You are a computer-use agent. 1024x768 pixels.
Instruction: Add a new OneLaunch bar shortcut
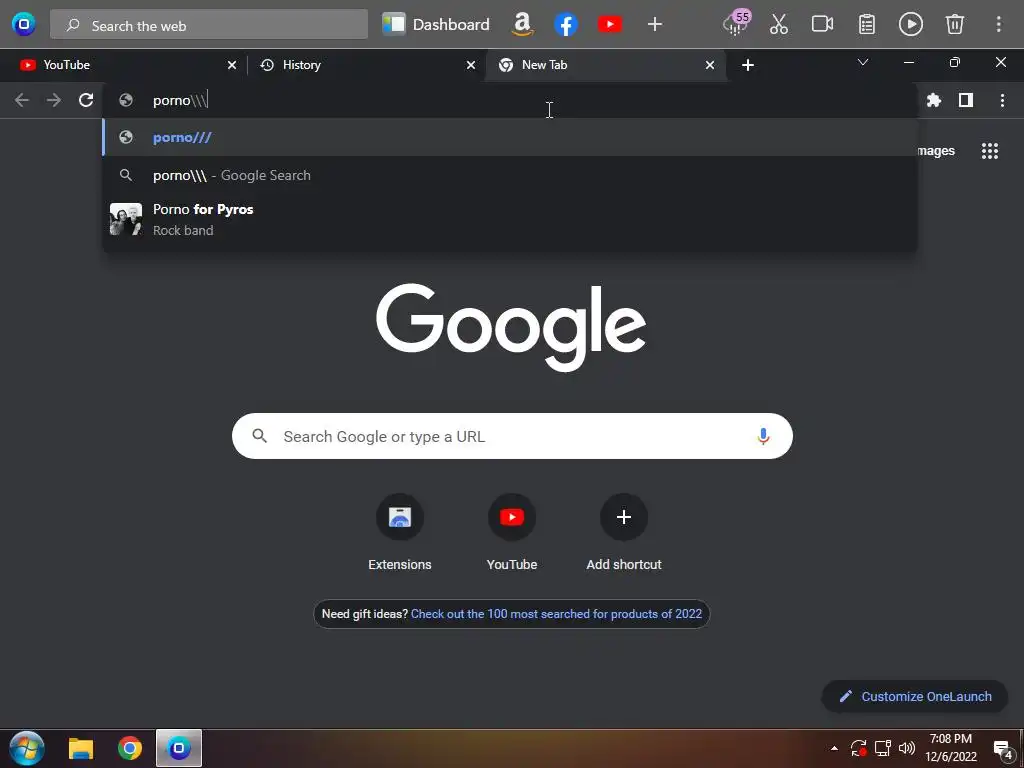pos(654,25)
